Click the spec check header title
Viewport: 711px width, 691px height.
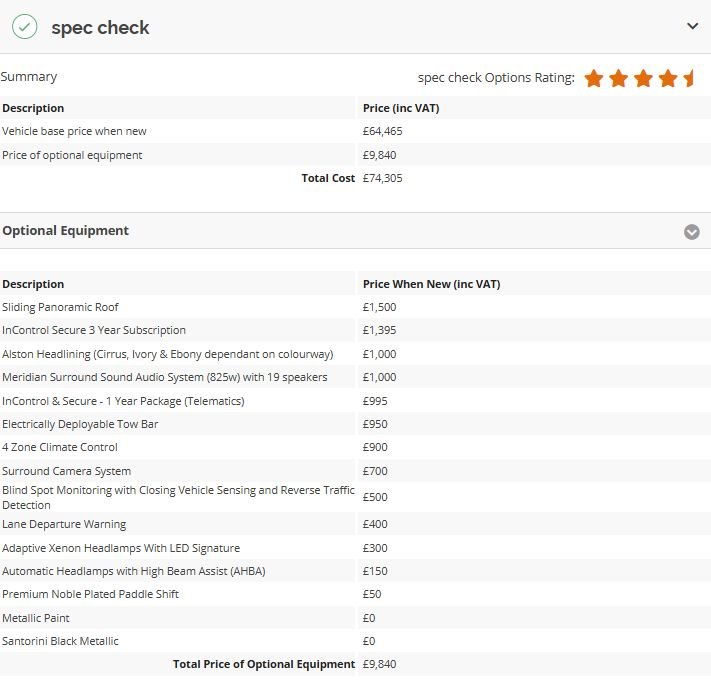coord(100,28)
